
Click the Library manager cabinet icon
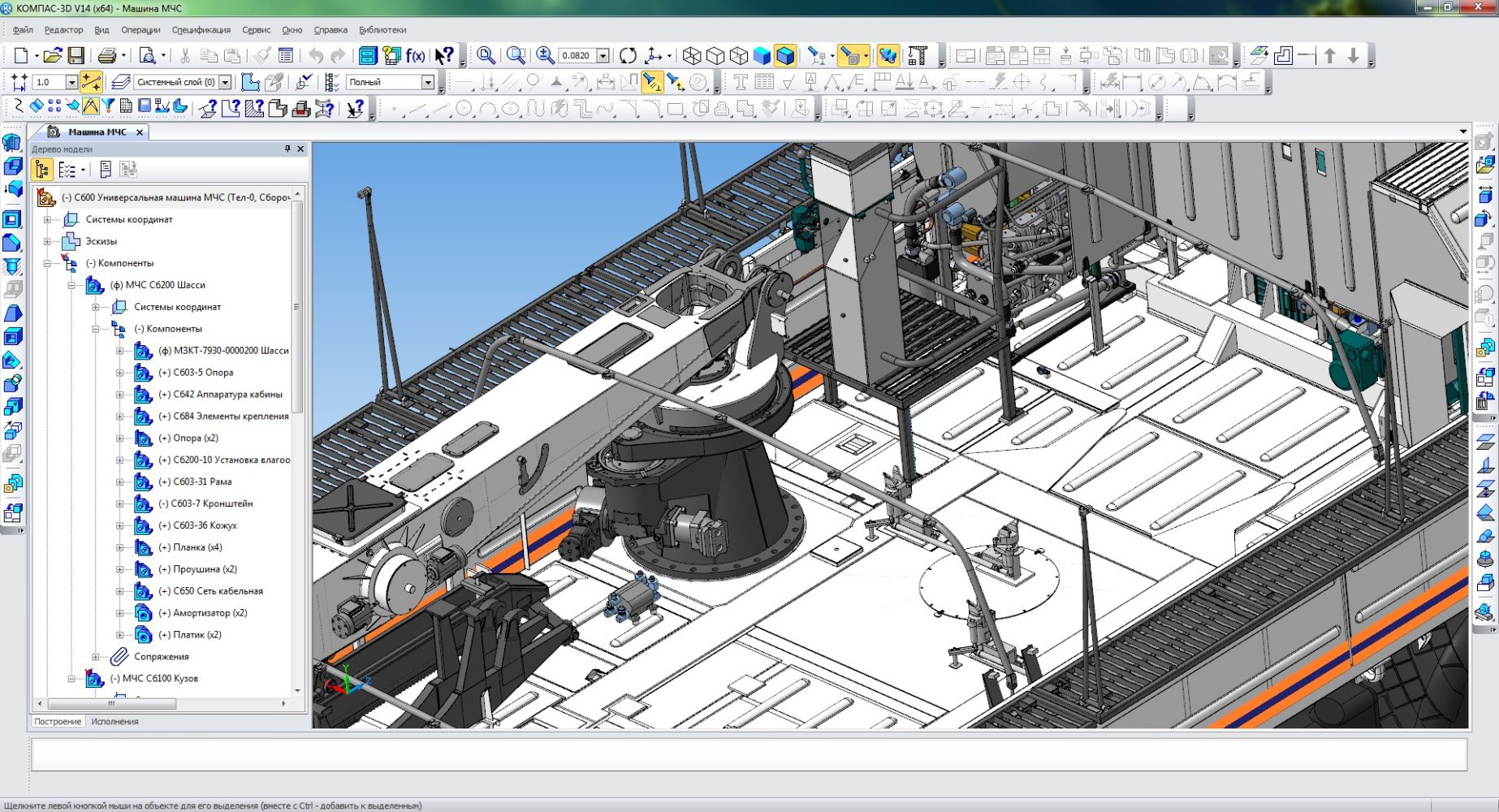pyautogui.click(x=368, y=56)
